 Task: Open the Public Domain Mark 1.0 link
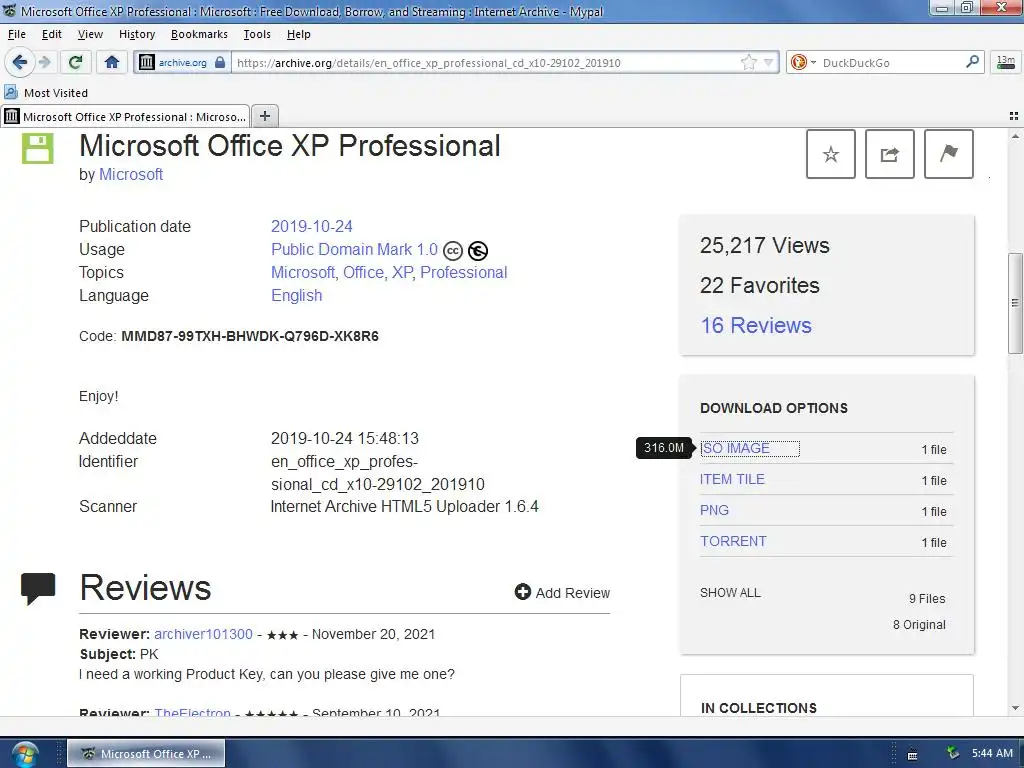click(x=354, y=249)
